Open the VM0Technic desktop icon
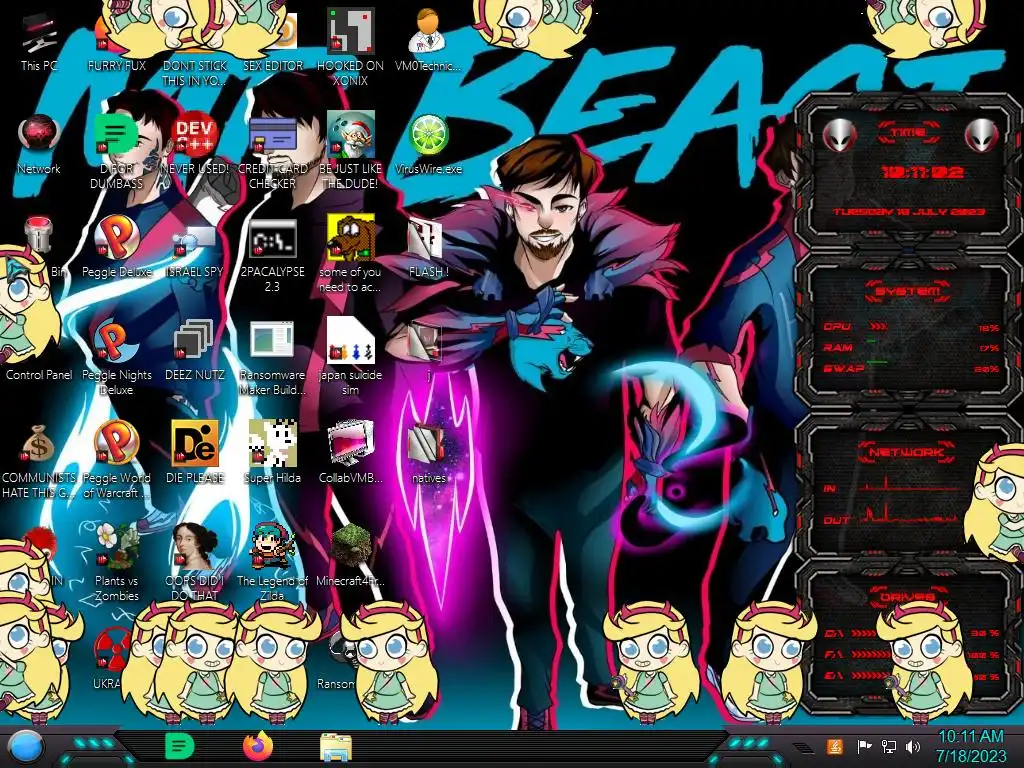The height and width of the screenshot is (768, 1024). (428, 39)
